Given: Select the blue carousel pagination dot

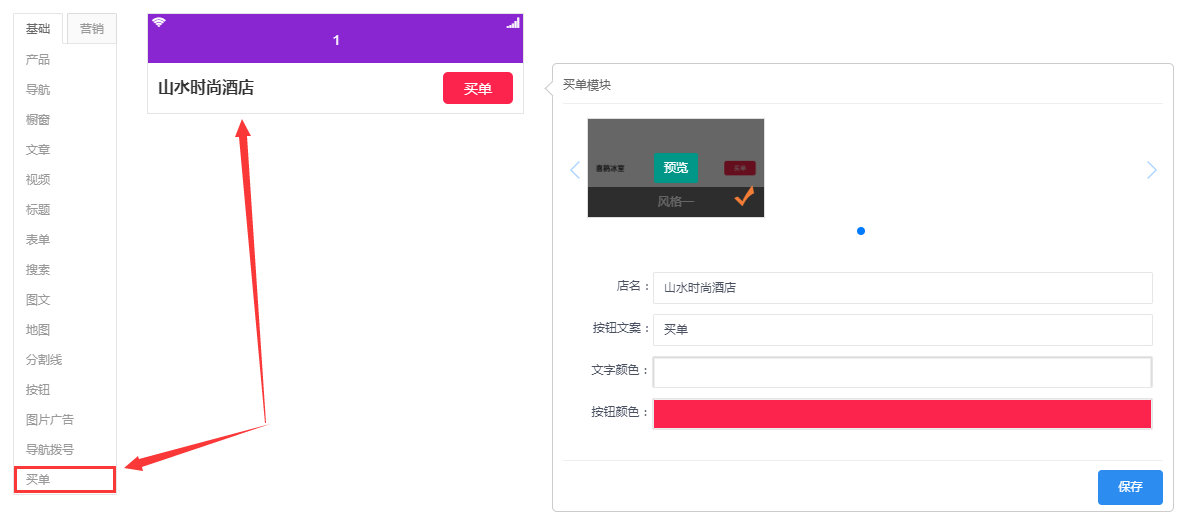Looking at the screenshot, I should (861, 231).
